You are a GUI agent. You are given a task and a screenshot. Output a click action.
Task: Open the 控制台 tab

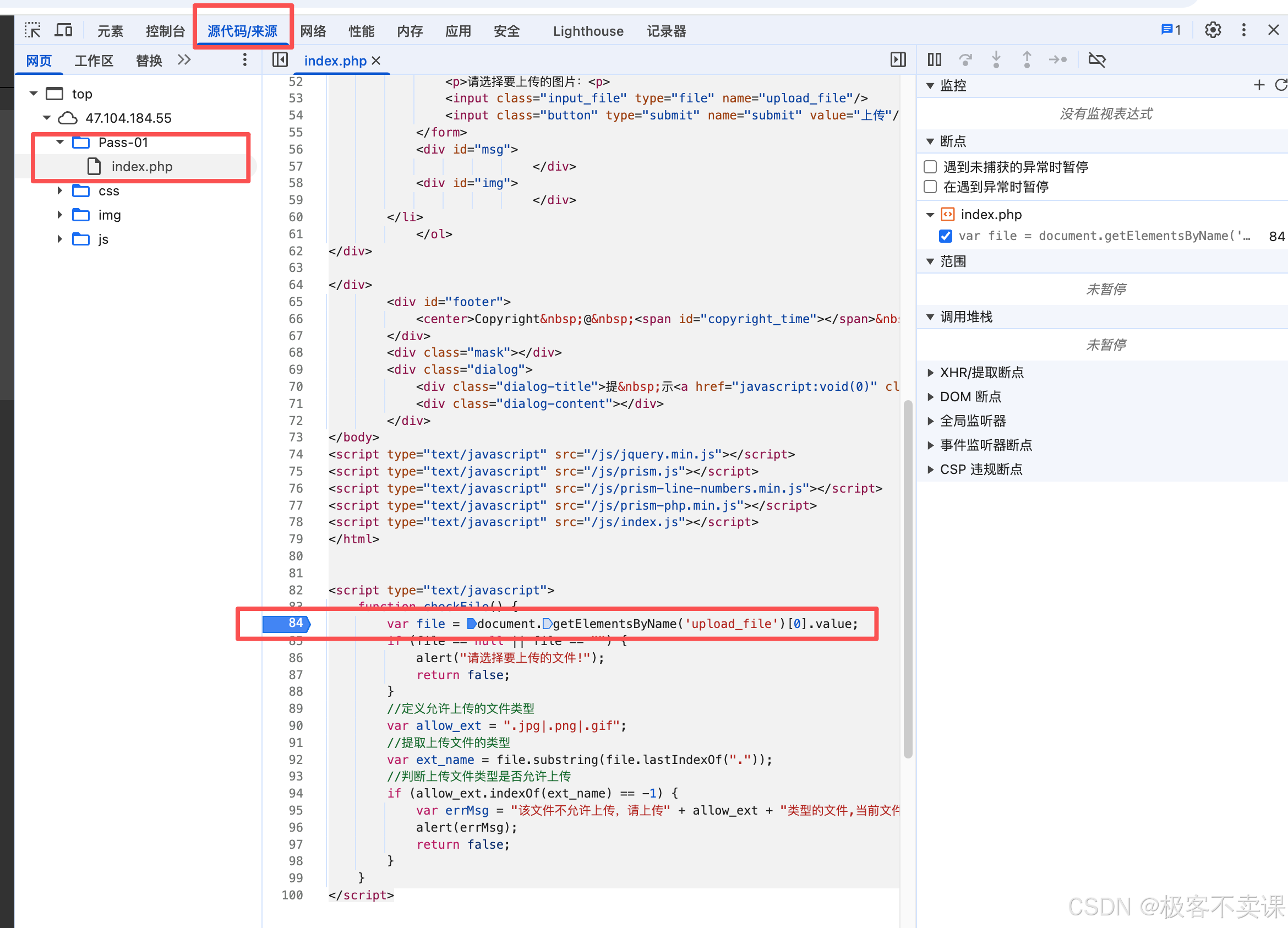(165, 31)
